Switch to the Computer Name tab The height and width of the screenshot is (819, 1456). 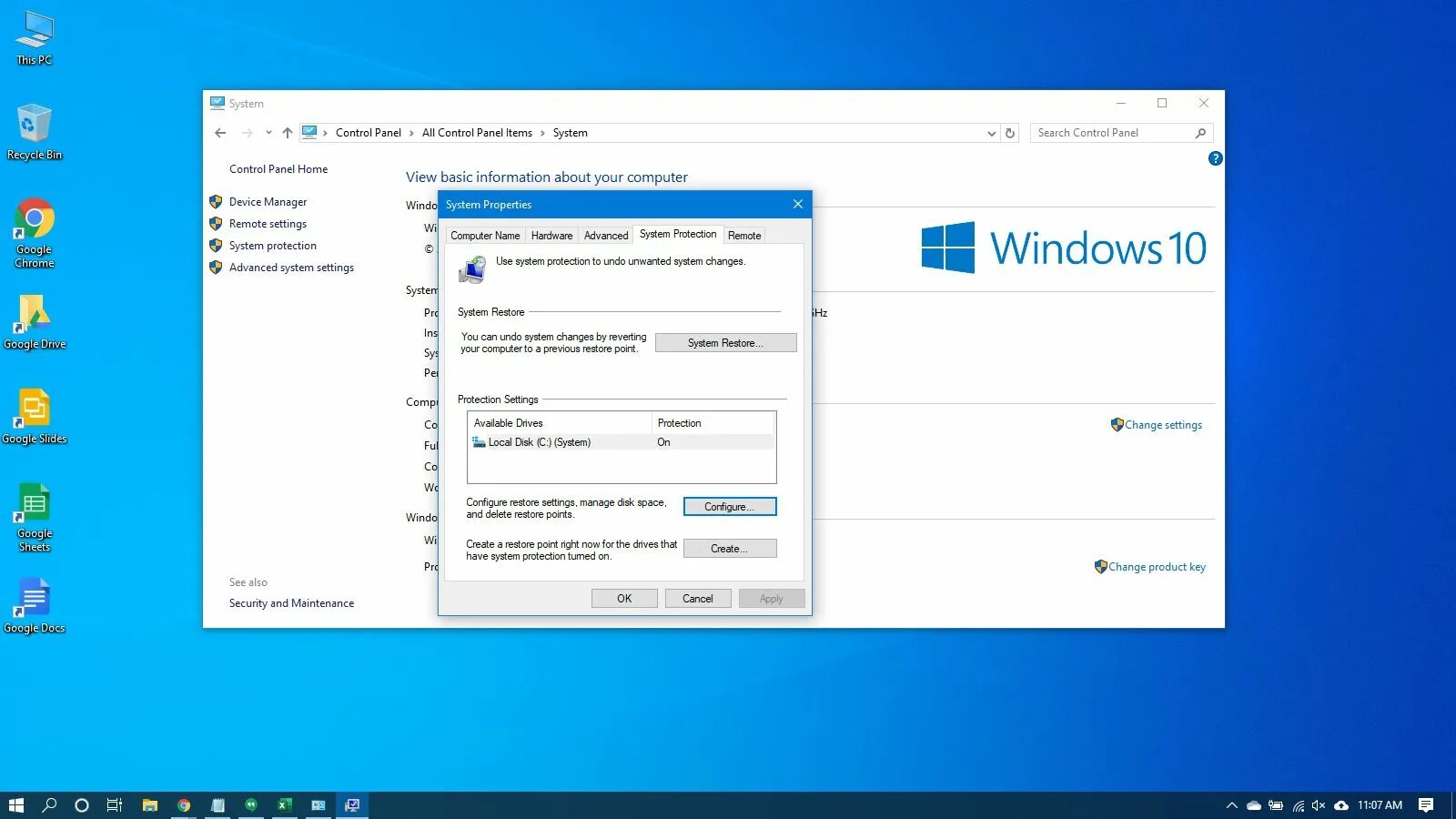[x=485, y=236]
